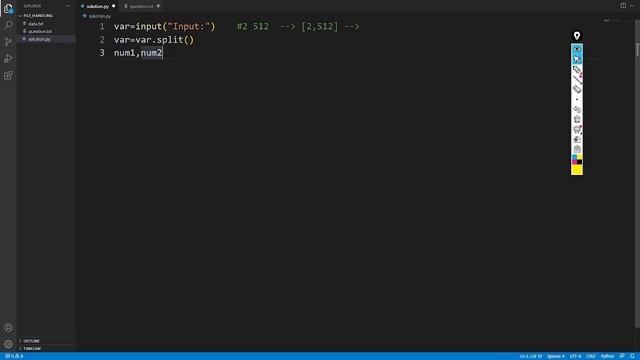Open editor more actions ellipsis
The image size is (640, 360).
coord(632,6)
